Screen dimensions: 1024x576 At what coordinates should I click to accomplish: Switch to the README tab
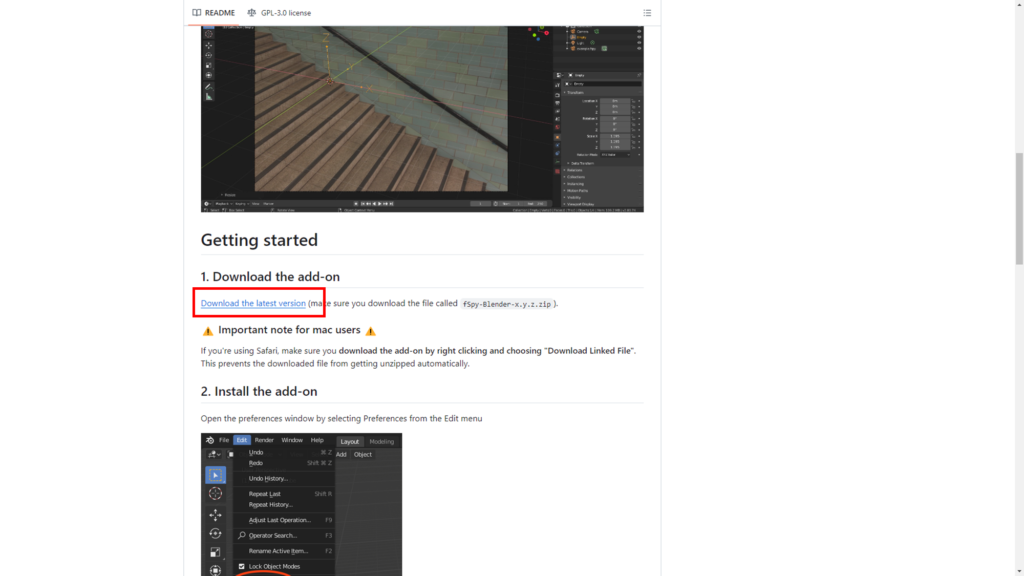pyautogui.click(x=214, y=13)
